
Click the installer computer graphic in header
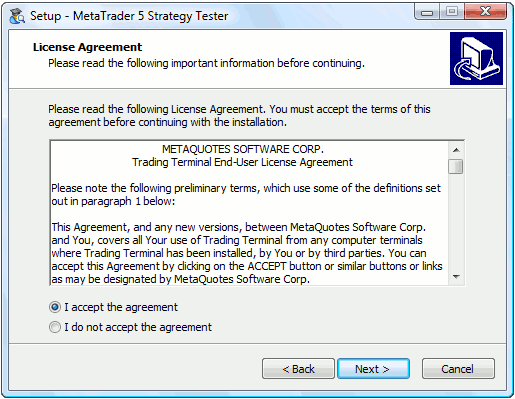coord(476,58)
